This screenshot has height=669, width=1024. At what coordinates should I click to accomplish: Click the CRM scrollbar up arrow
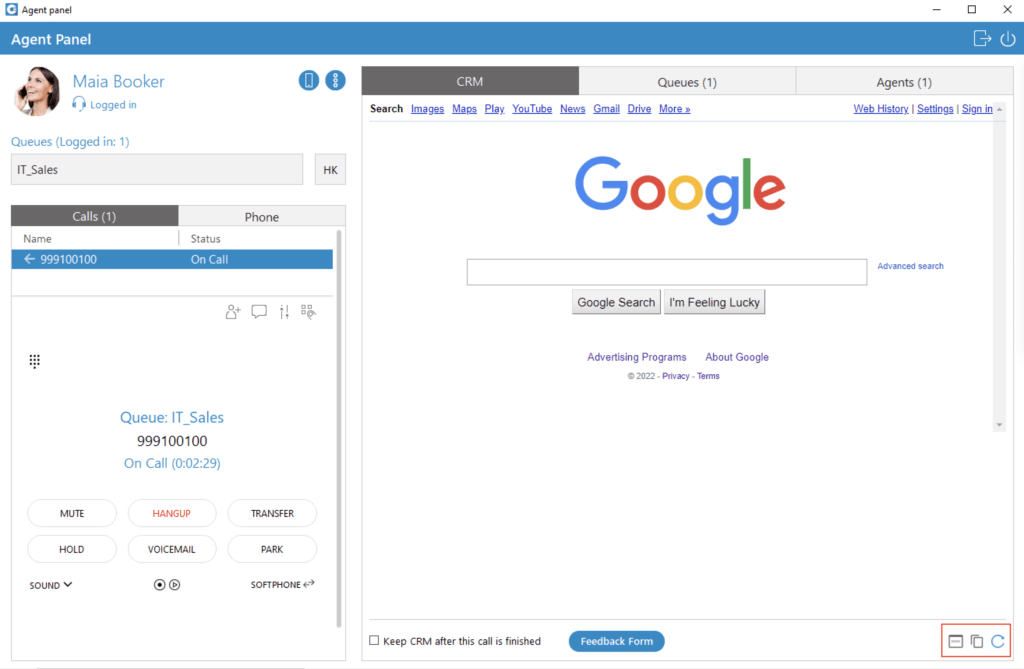click(999, 109)
